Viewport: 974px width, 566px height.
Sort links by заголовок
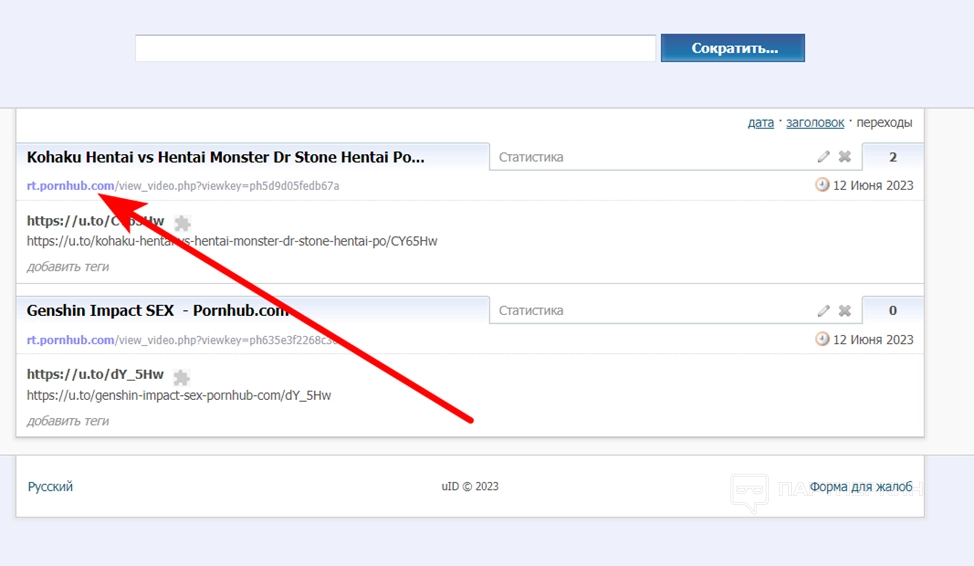coord(815,122)
